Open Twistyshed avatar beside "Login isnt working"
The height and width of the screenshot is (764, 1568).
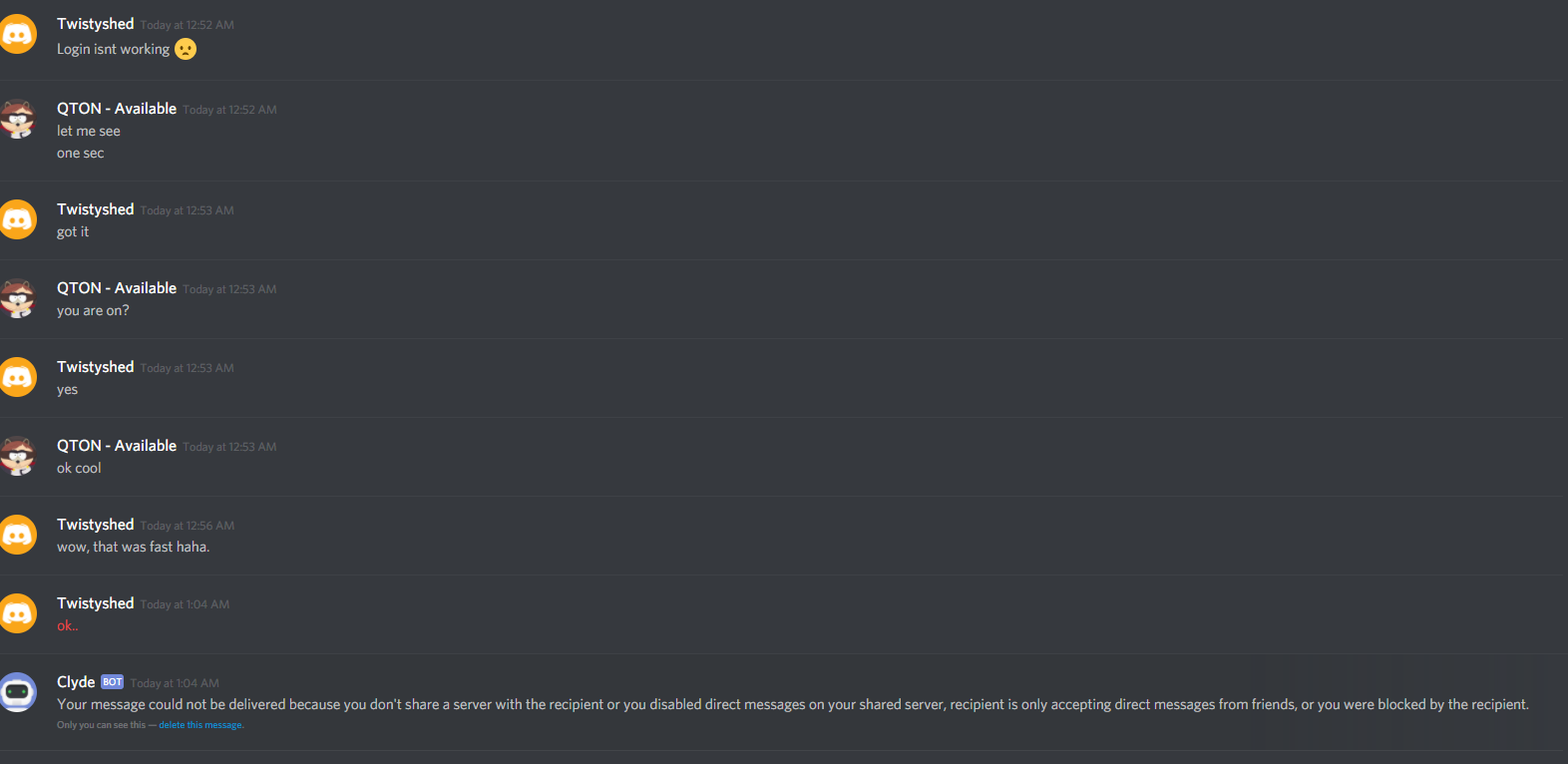pyautogui.click(x=17, y=35)
